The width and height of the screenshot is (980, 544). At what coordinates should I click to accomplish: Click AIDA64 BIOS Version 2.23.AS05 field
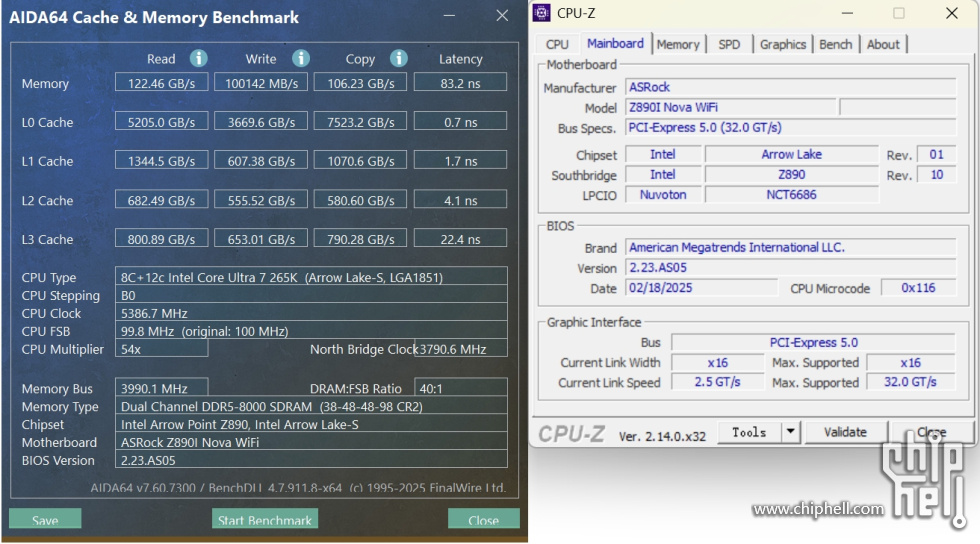pos(311,460)
